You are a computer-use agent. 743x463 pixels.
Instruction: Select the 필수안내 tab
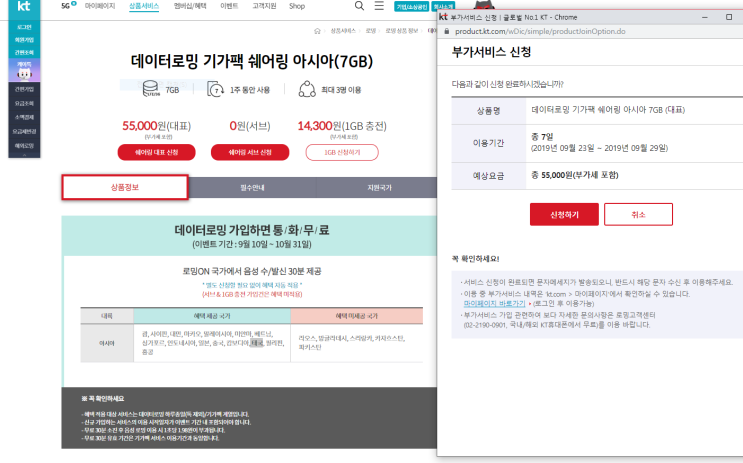click(x=253, y=188)
